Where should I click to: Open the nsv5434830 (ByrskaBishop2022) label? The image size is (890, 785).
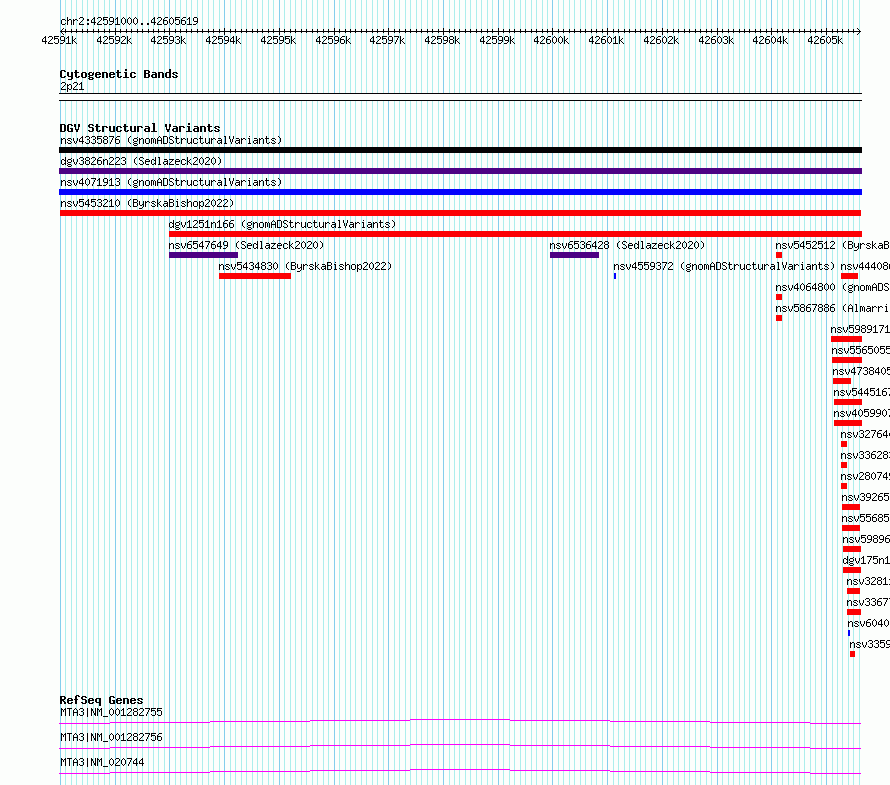coord(305,266)
